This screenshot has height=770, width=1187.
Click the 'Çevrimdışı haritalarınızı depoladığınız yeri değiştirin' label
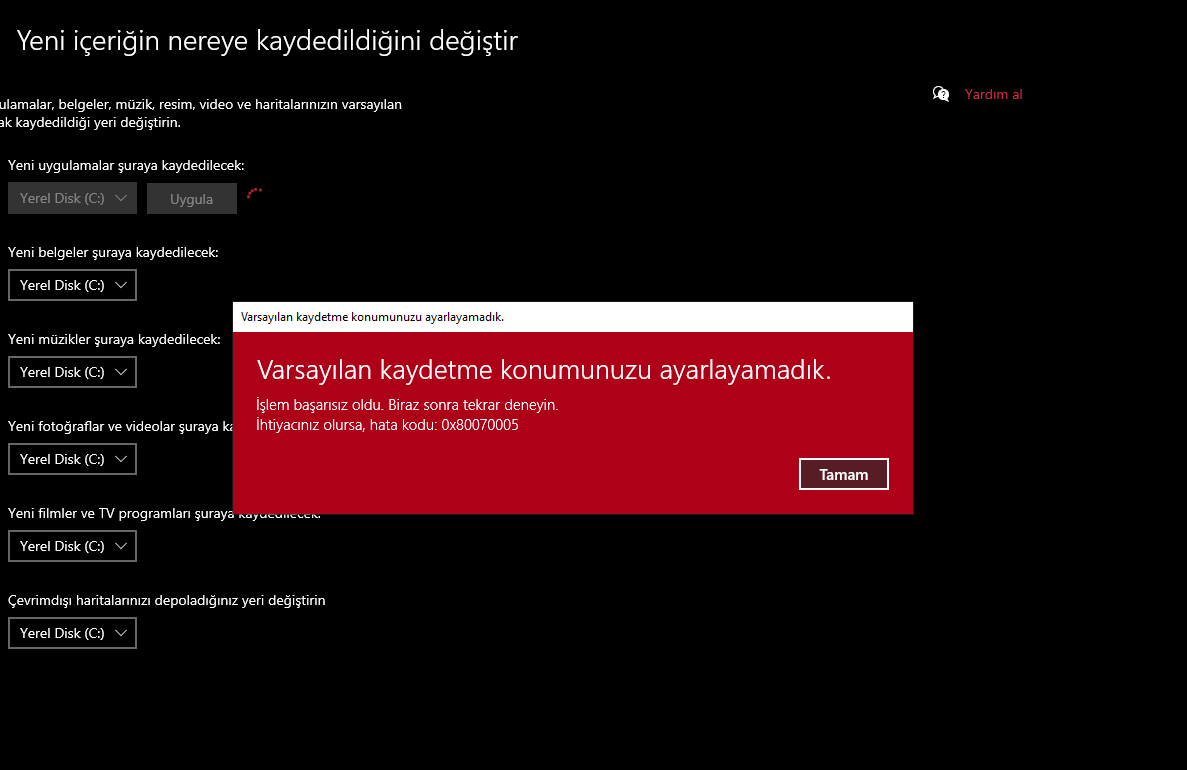coord(167,600)
